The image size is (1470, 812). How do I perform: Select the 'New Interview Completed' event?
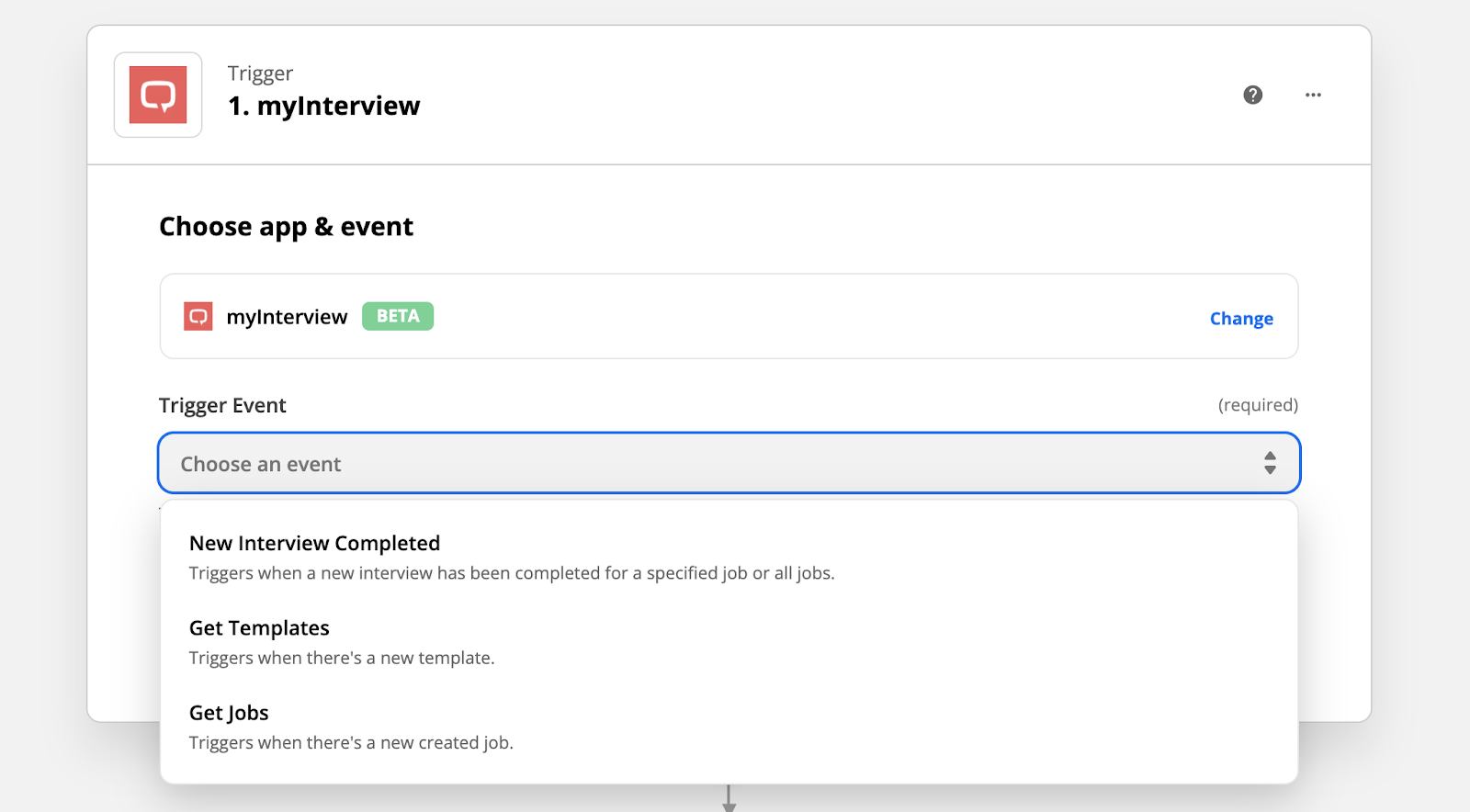pos(314,544)
